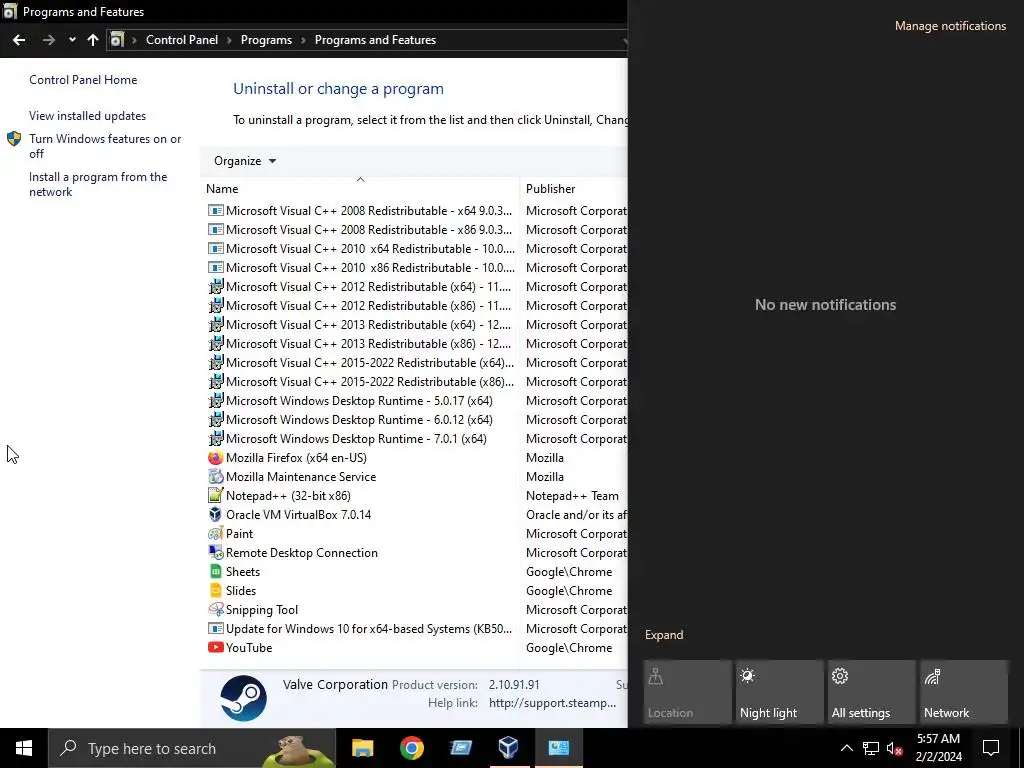Go back with the back arrow

pyautogui.click(x=19, y=40)
